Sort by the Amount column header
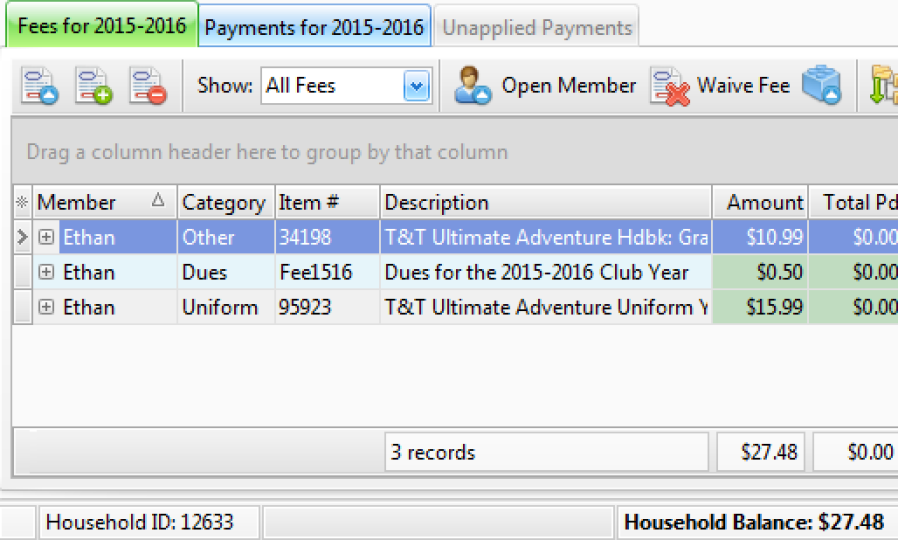The image size is (898, 540). click(x=764, y=203)
